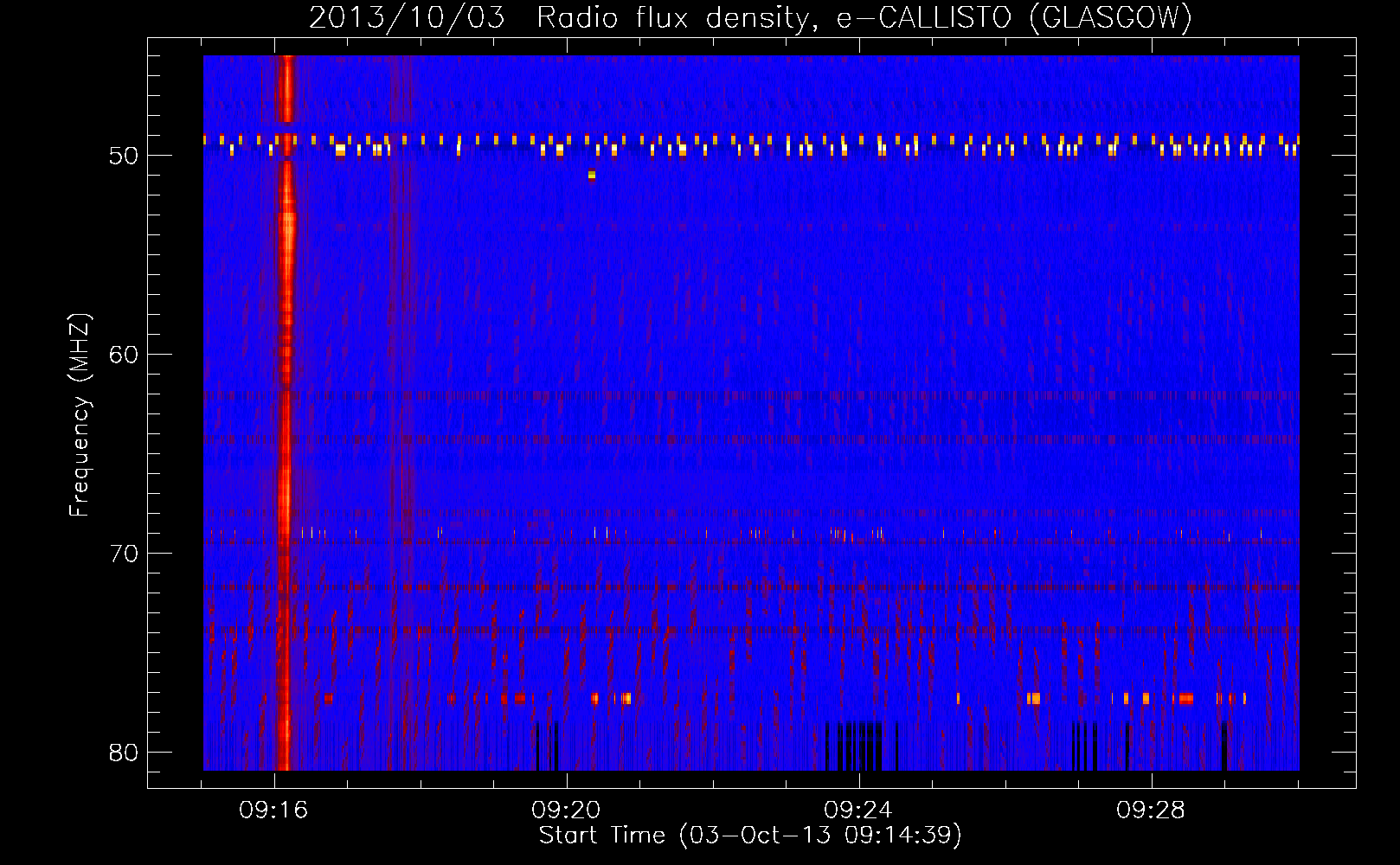Click the 09:20 time tick label
The height and width of the screenshot is (865, 1400).
[x=567, y=811]
